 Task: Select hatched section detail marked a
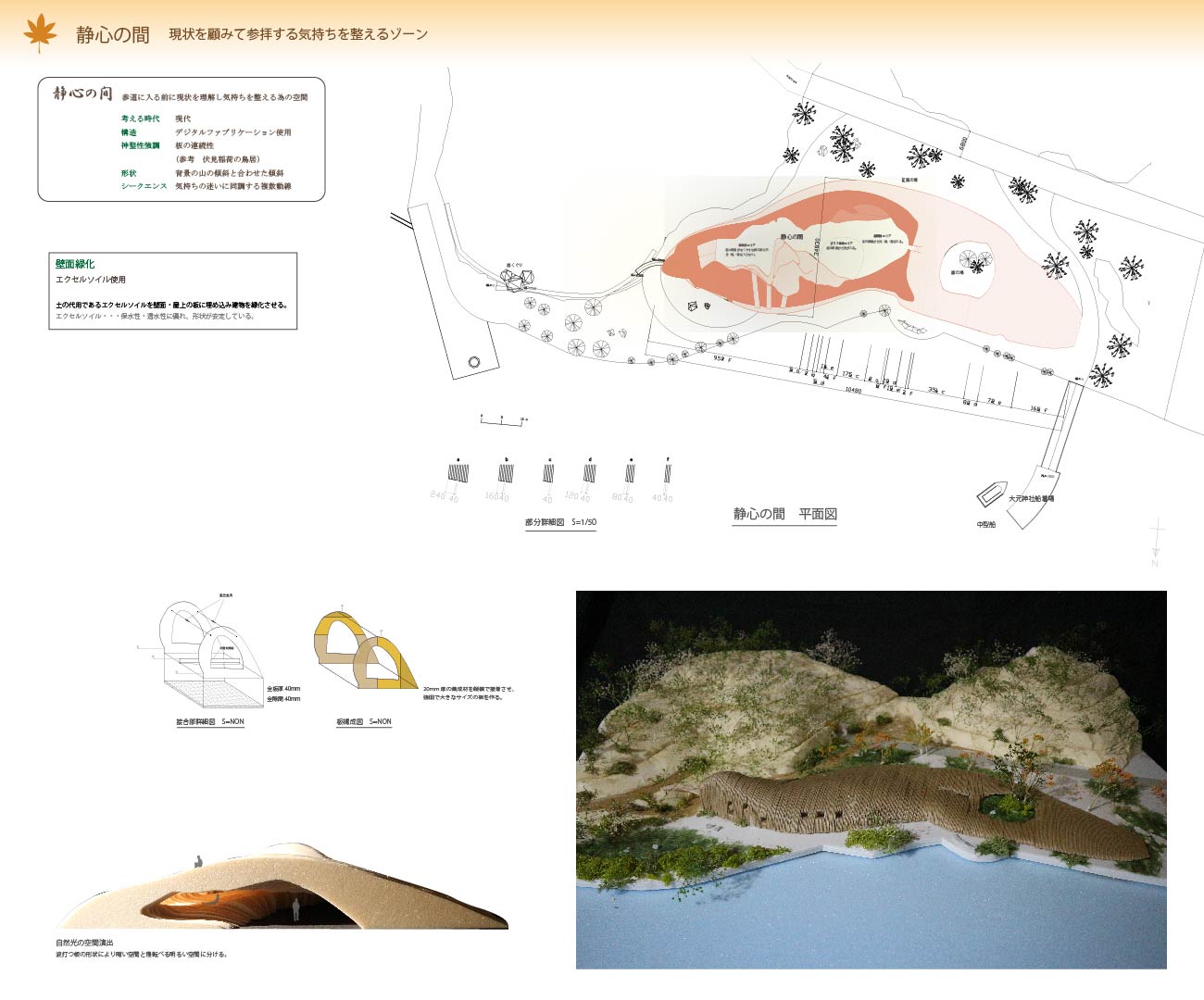(x=458, y=473)
